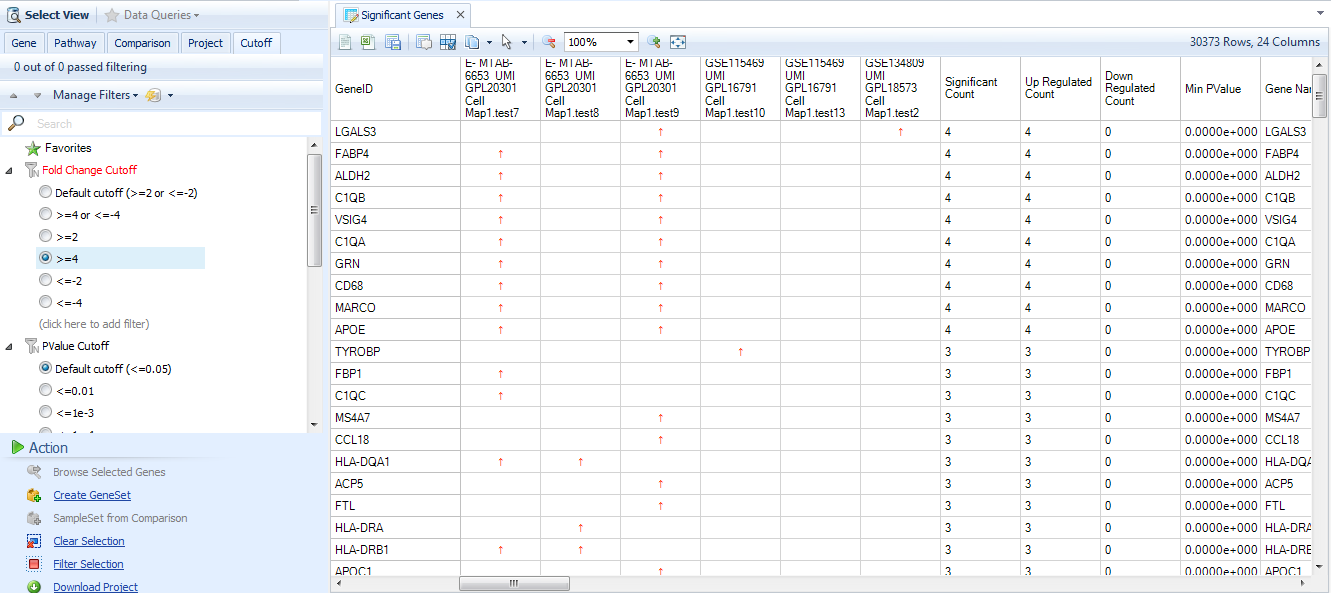Click the green Favorites star icon
Viewport: 1331px width, 593px height.
32,148
